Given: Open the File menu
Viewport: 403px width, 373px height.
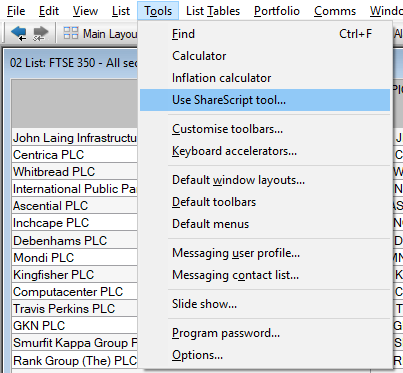Looking at the screenshot, I should coord(16,11).
